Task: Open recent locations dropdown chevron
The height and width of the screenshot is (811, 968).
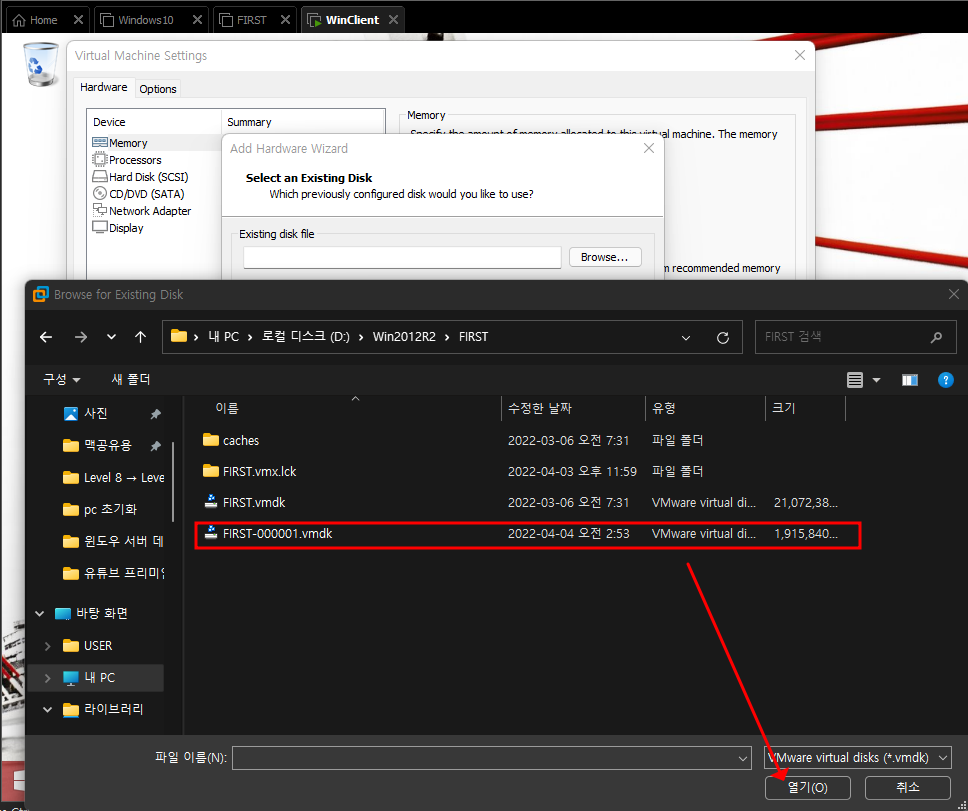Action: (111, 337)
